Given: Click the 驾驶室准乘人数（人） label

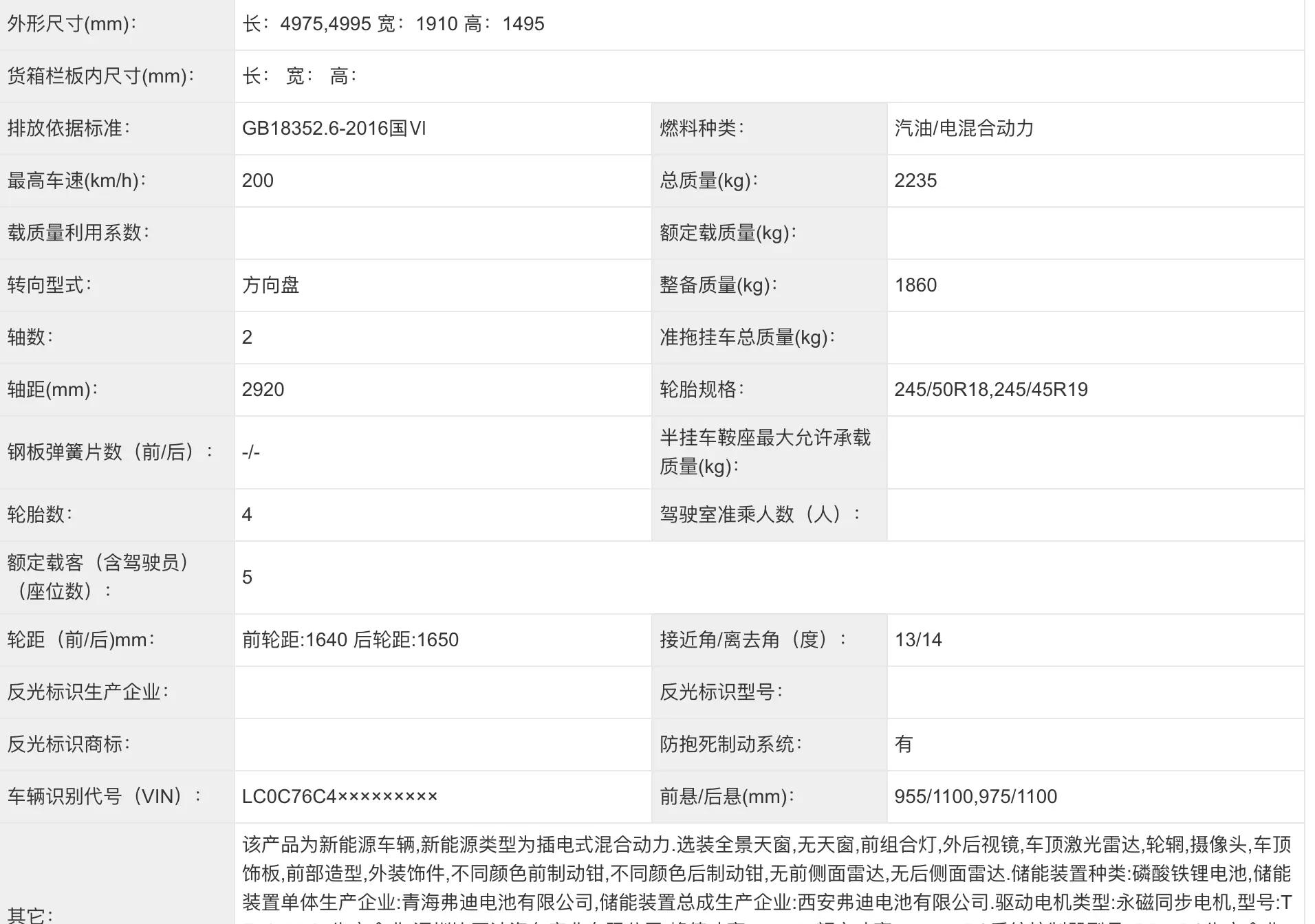Looking at the screenshot, I should (x=759, y=515).
